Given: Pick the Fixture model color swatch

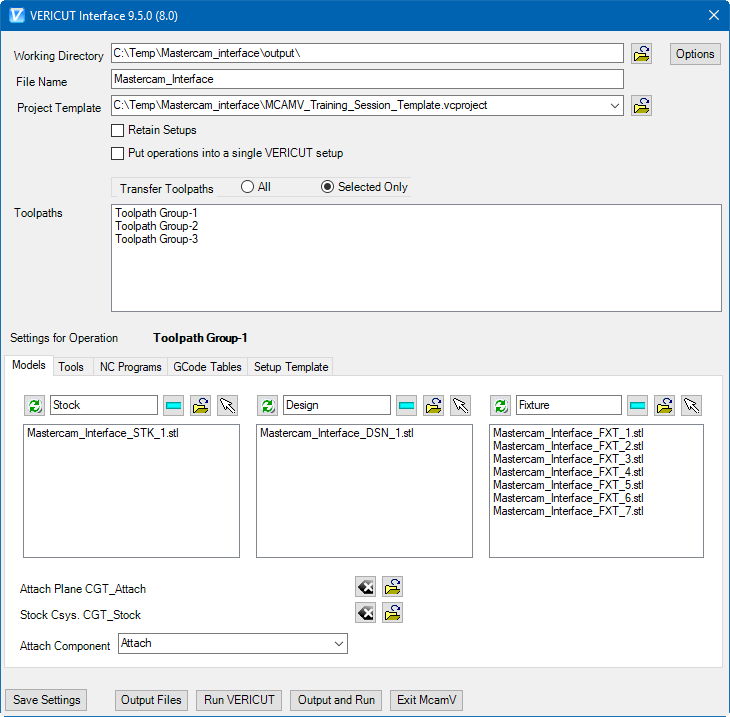Looking at the screenshot, I should point(637,406).
